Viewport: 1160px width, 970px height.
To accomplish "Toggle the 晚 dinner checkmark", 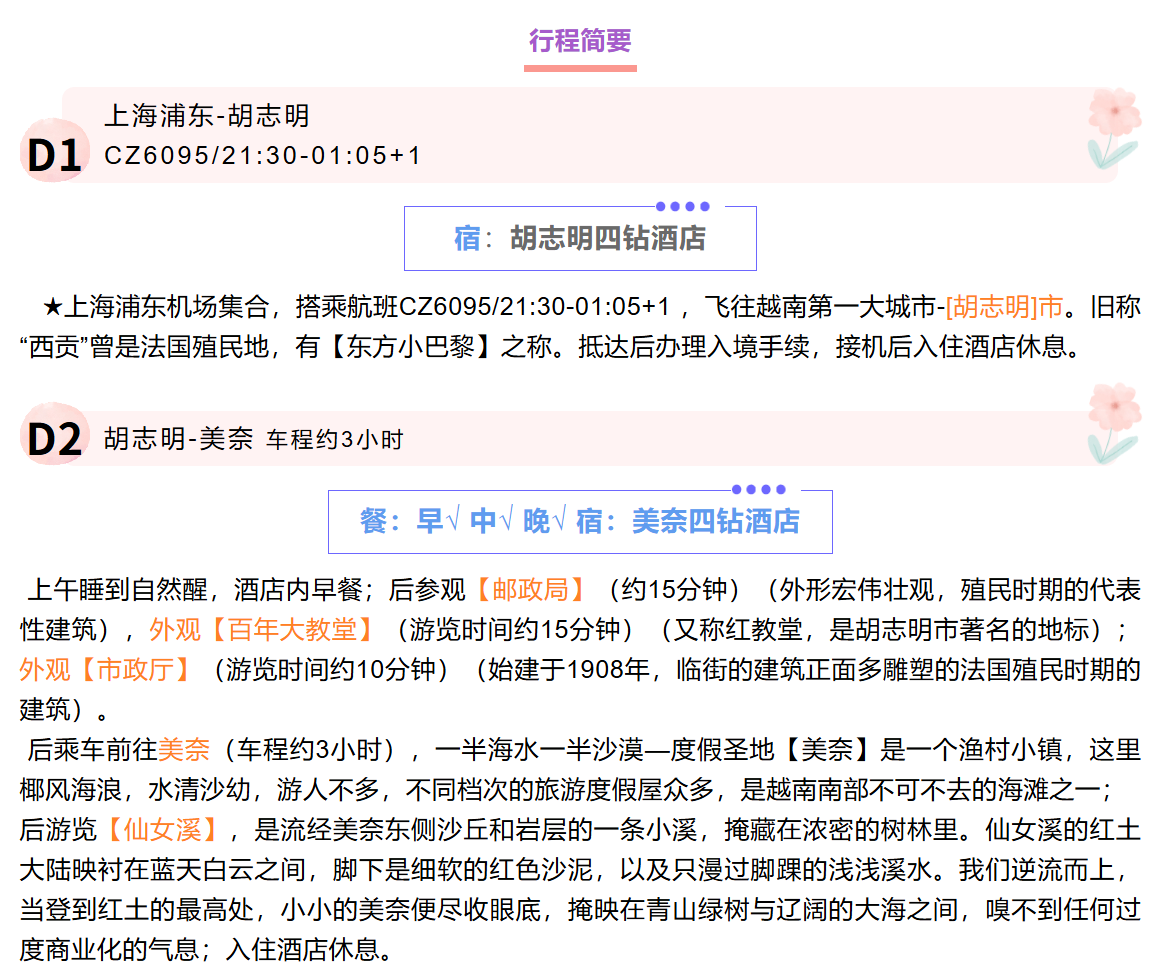I will 559,522.
